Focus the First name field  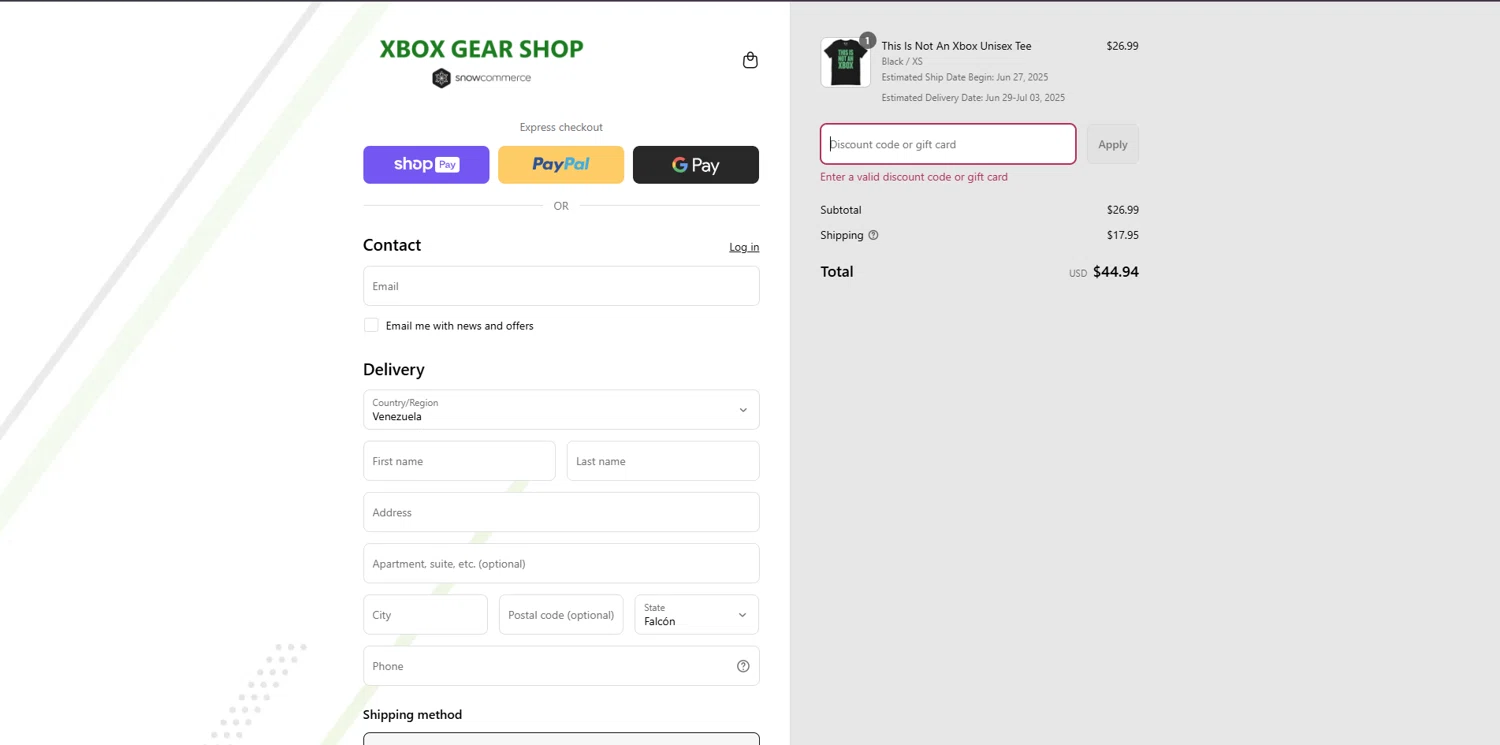tap(459, 461)
